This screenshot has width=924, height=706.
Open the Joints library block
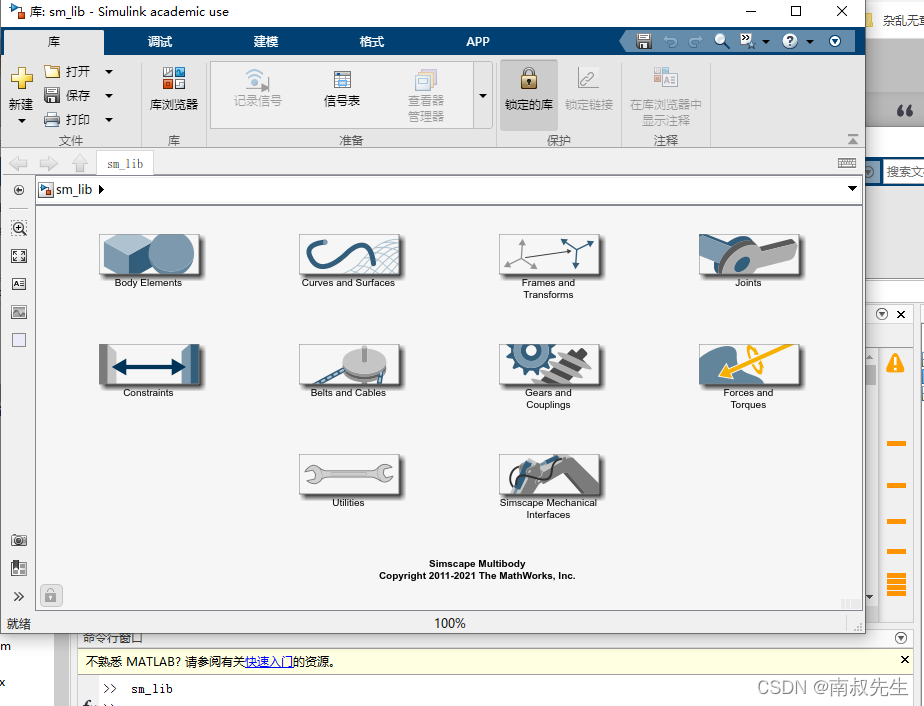pos(748,255)
